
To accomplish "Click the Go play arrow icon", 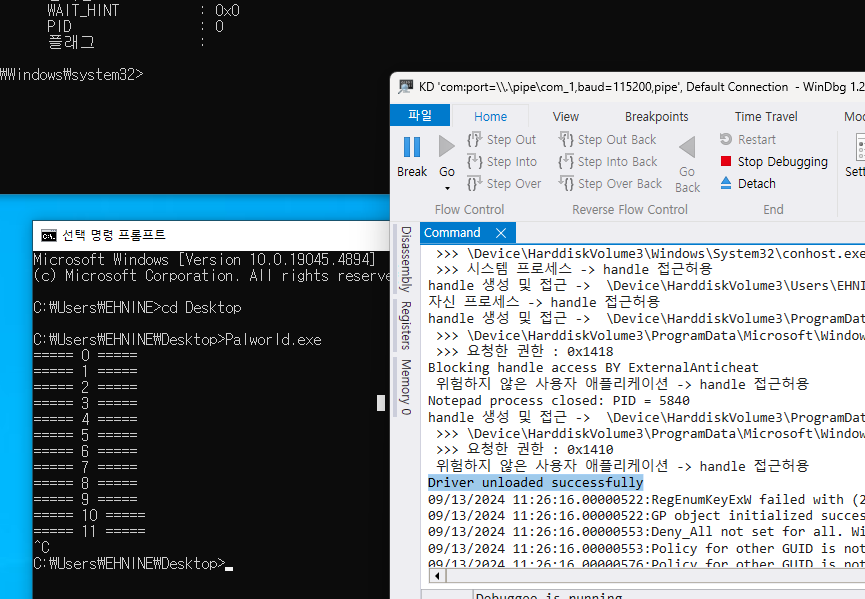I will 446,147.
